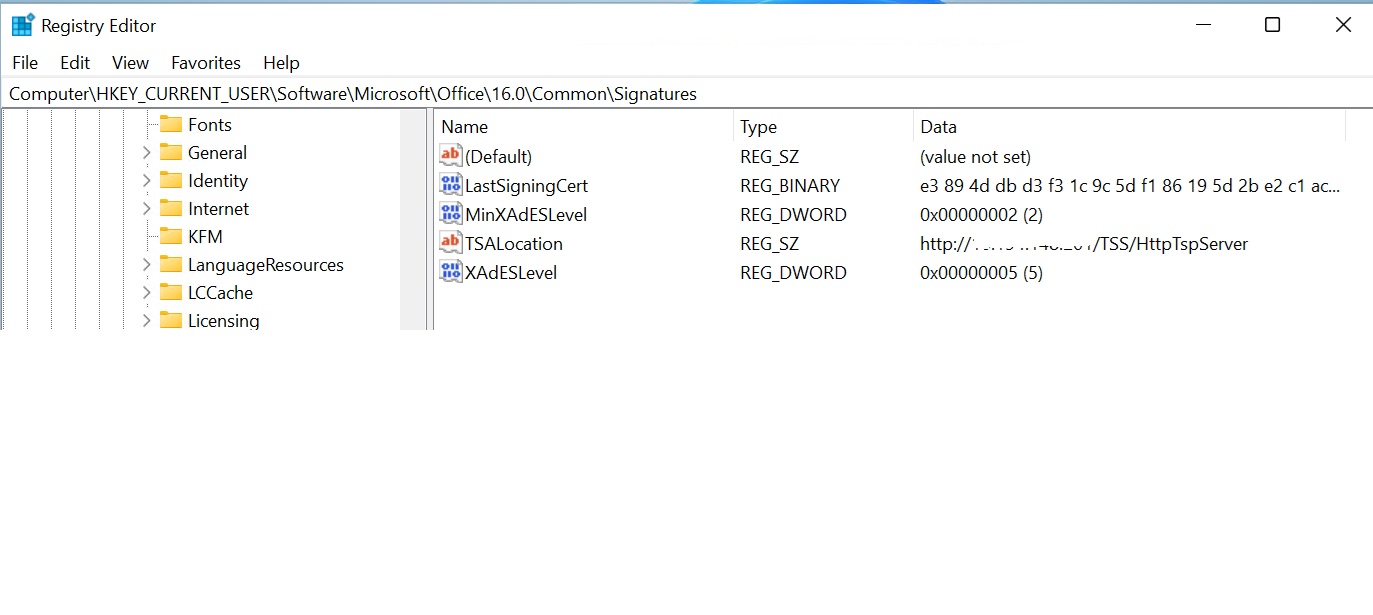1373x615 pixels.
Task: Open the File menu
Action: point(24,62)
